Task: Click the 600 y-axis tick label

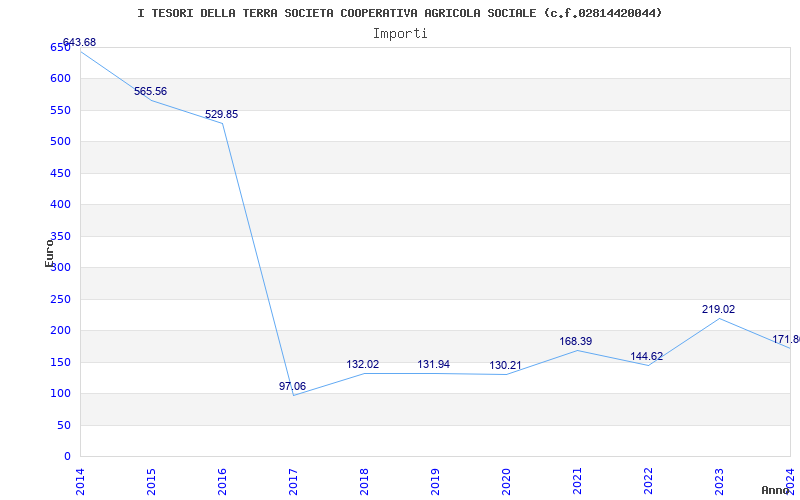Action: coord(60,79)
